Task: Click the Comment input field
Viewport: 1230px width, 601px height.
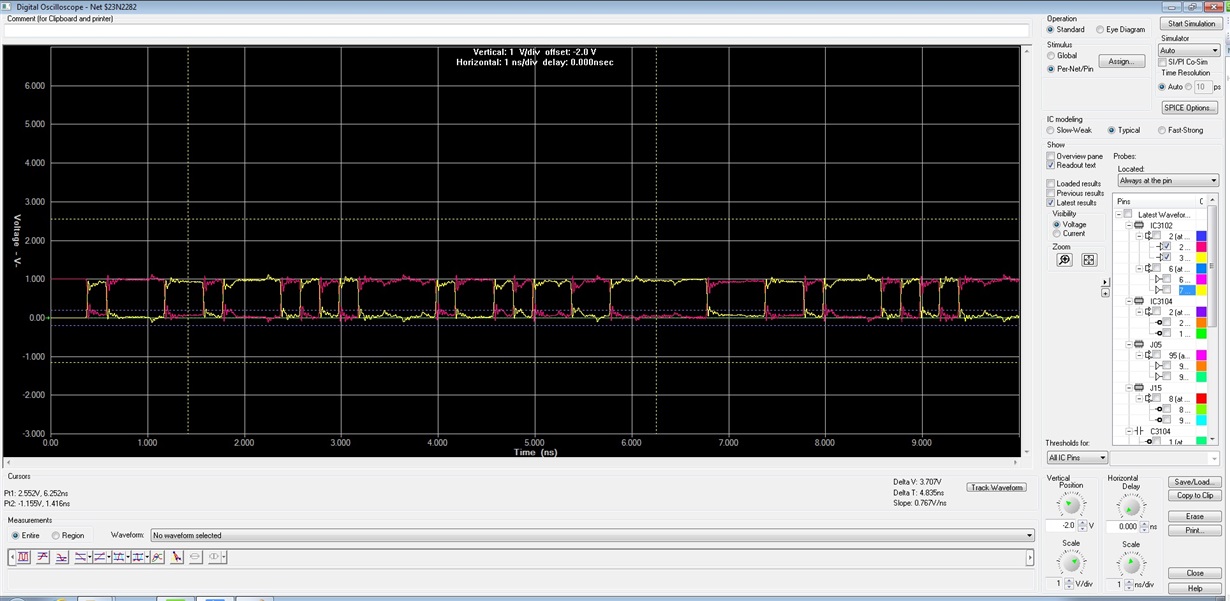Action: [516, 30]
